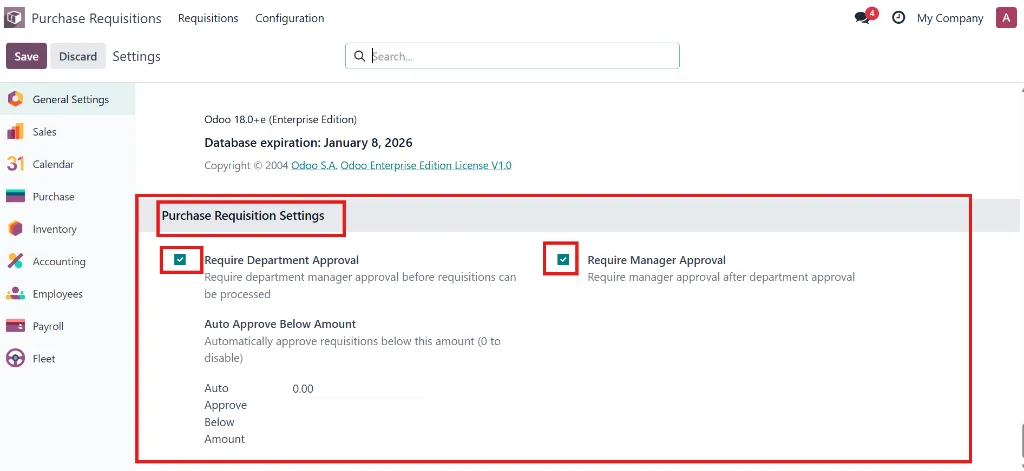Click the General Settings sidebar icon

point(15,99)
